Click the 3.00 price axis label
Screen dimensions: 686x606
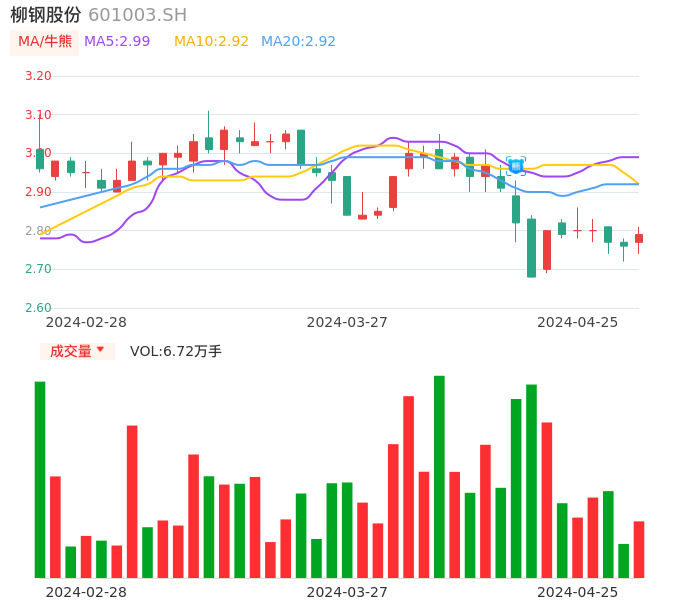37,153
